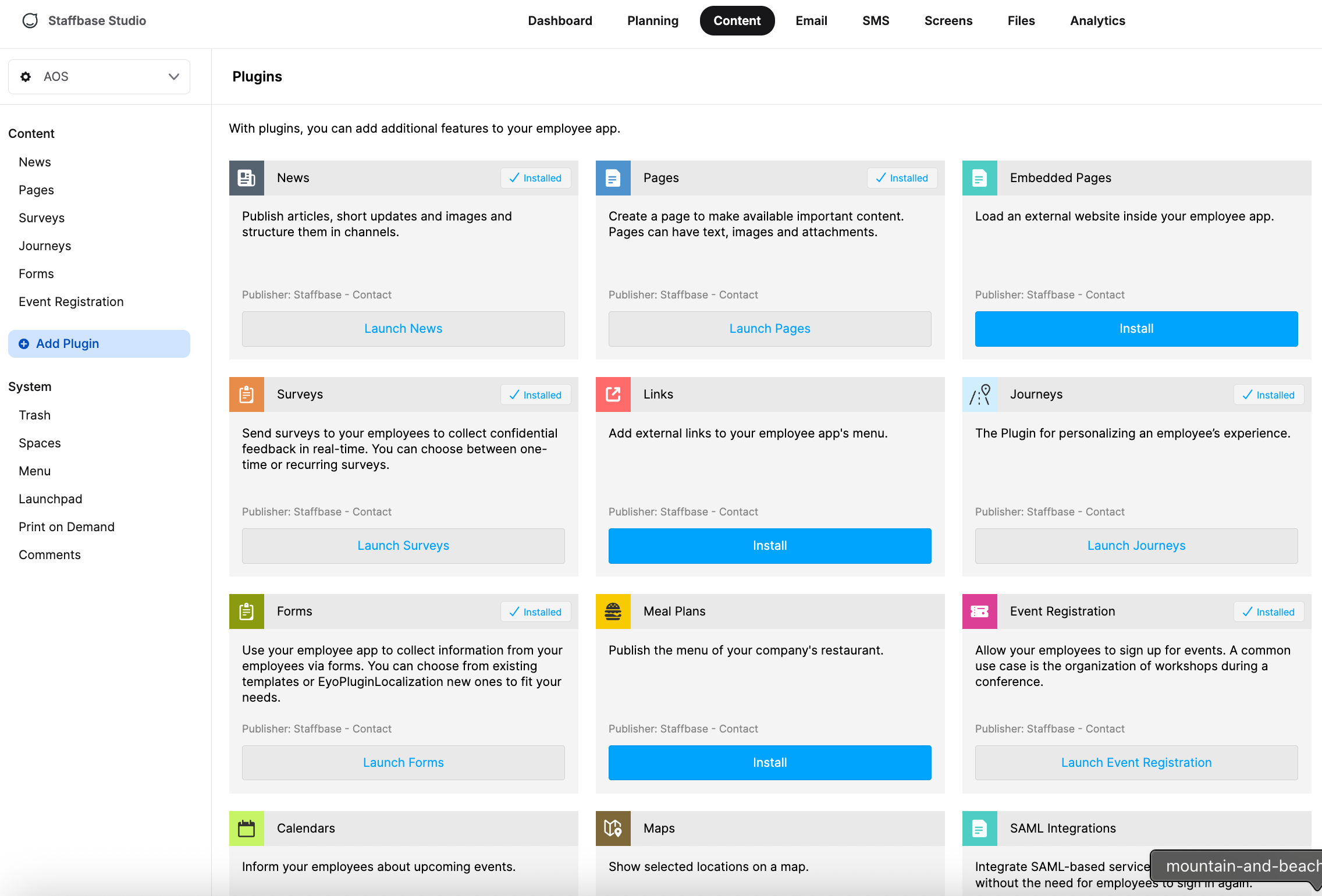
Task: Click the SAML Integrations plugin icon
Action: tap(980, 829)
